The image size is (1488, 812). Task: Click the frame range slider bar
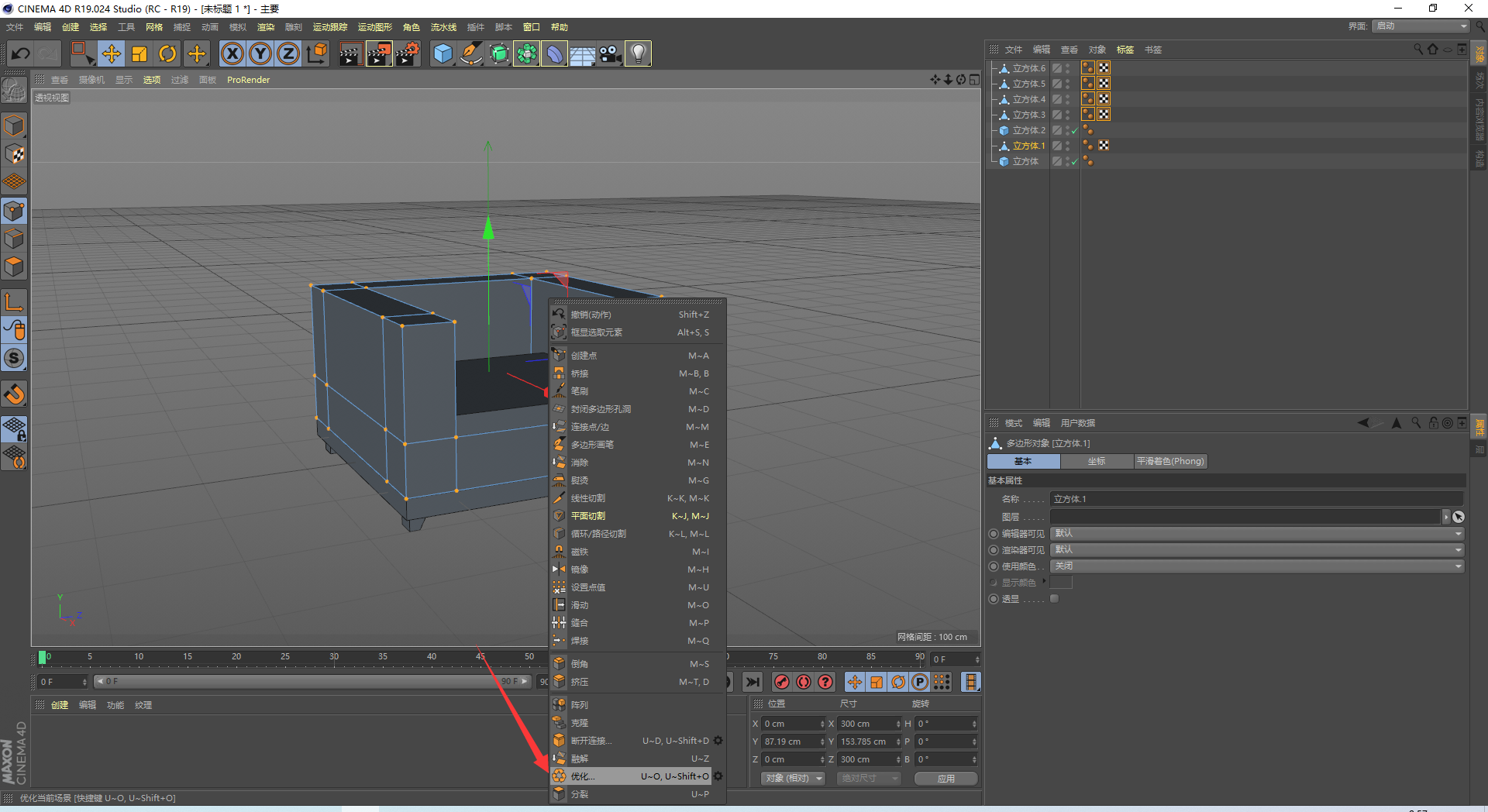(312, 682)
